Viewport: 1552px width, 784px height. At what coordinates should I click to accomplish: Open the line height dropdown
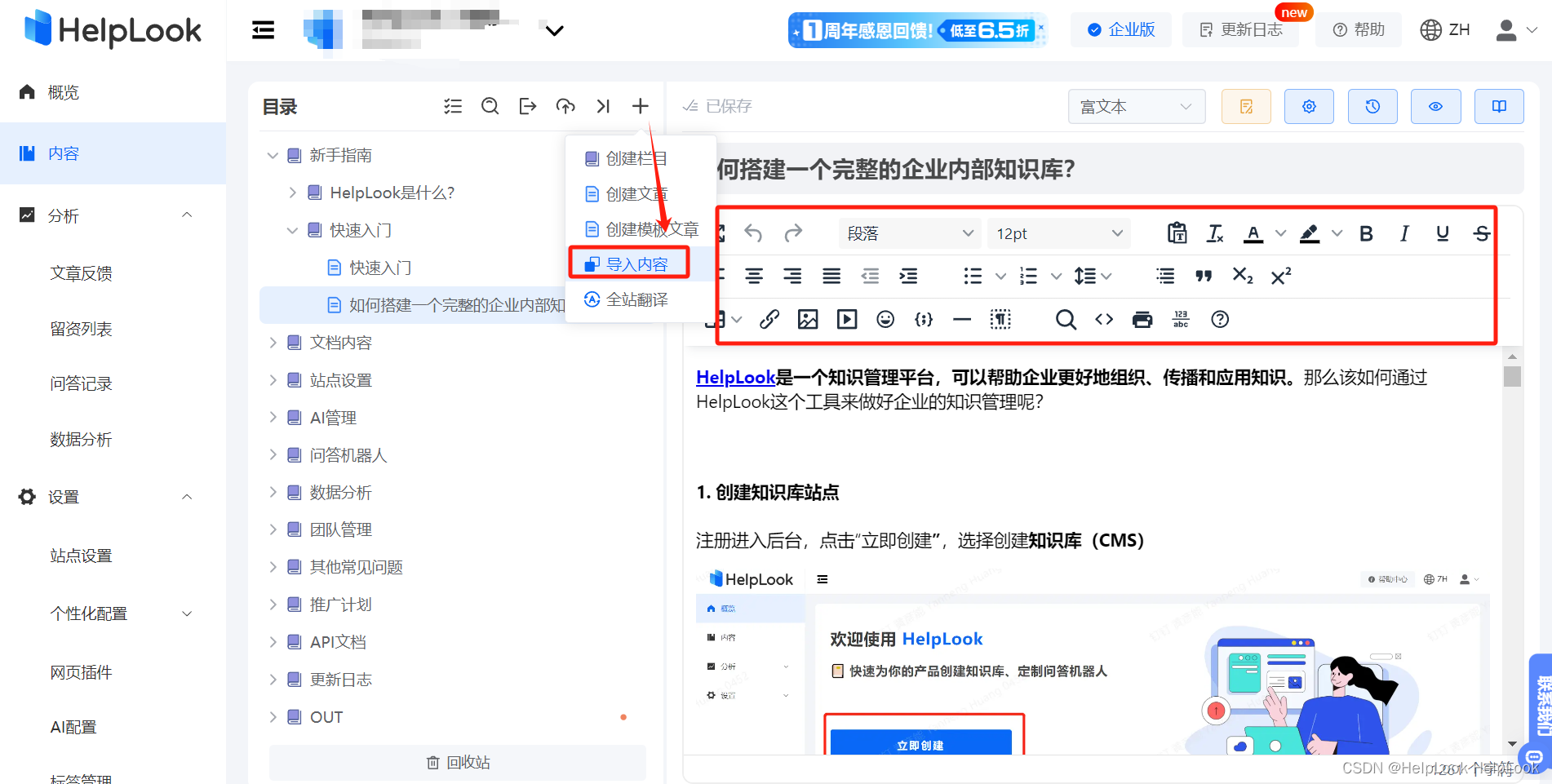pos(1093,276)
